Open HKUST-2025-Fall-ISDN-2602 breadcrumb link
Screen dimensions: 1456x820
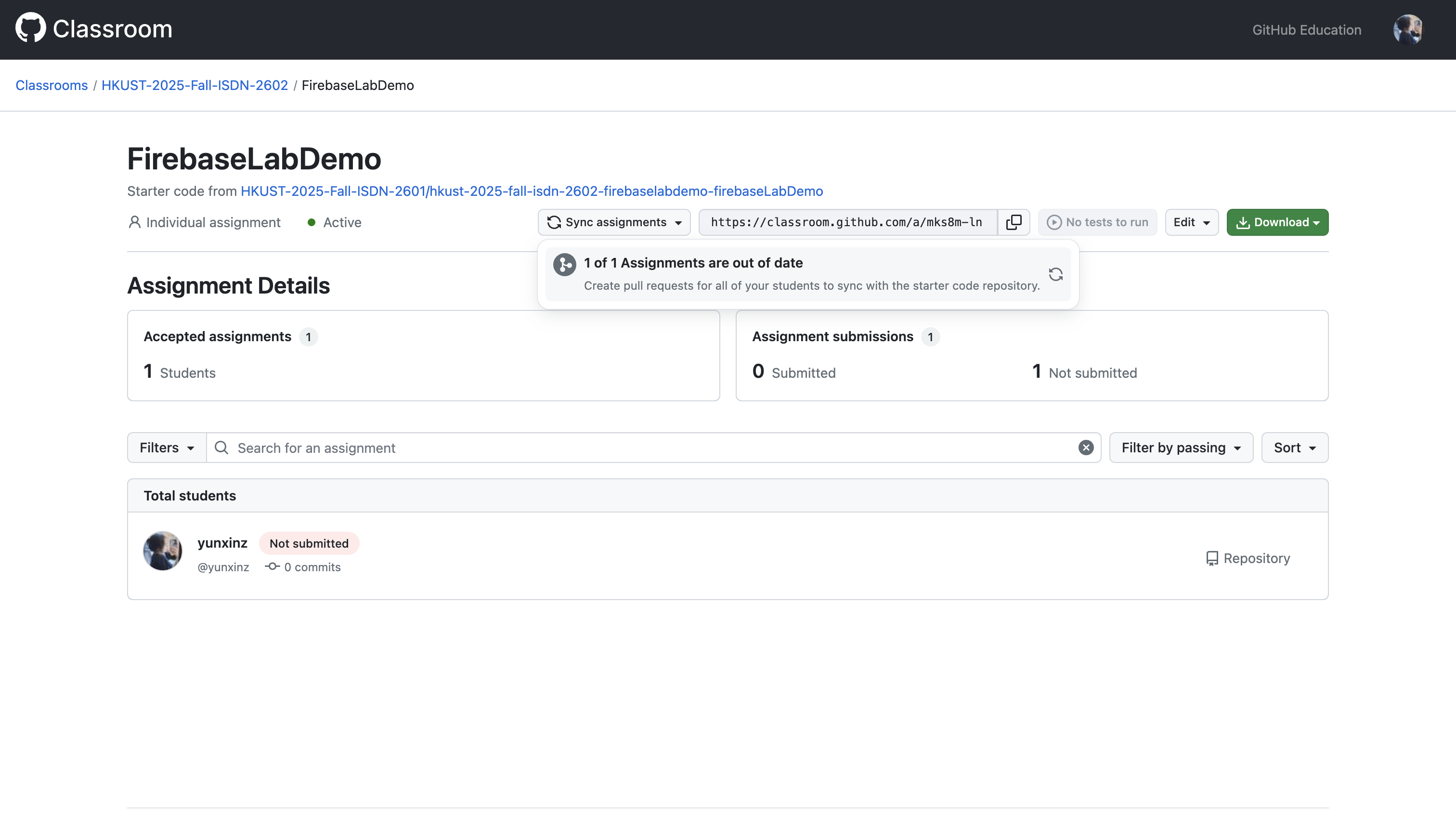(x=195, y=85)
